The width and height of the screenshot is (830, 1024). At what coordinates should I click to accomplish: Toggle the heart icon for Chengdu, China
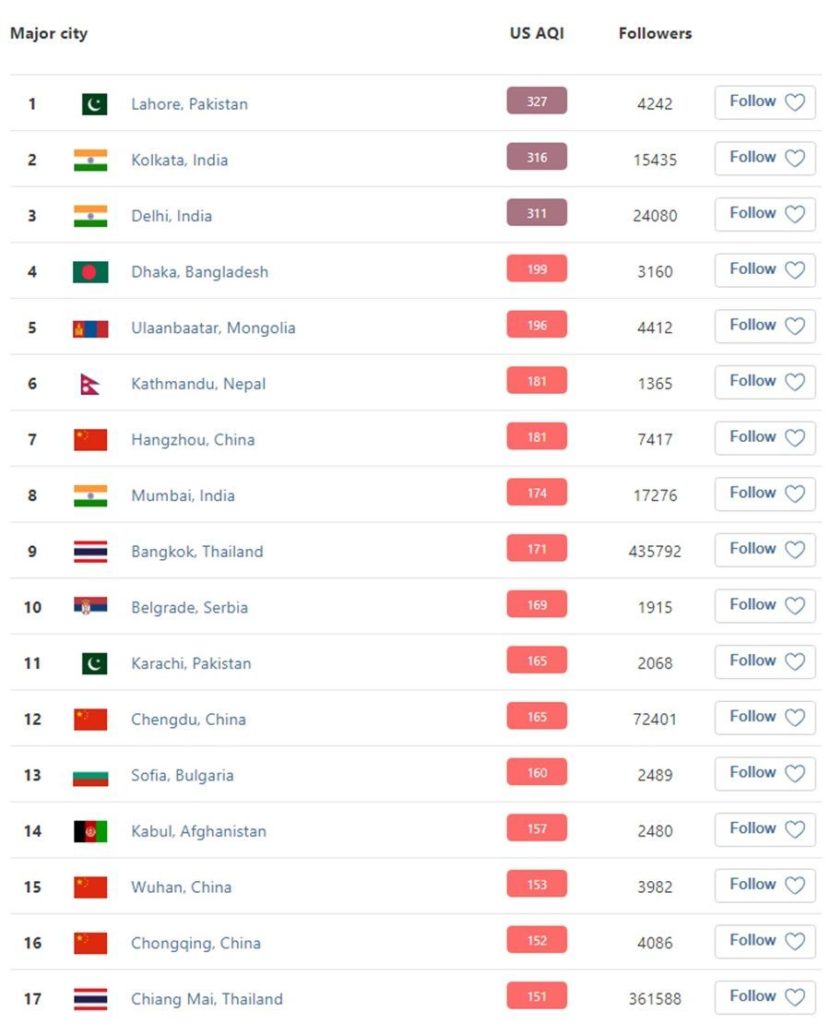tap(795, 718)
